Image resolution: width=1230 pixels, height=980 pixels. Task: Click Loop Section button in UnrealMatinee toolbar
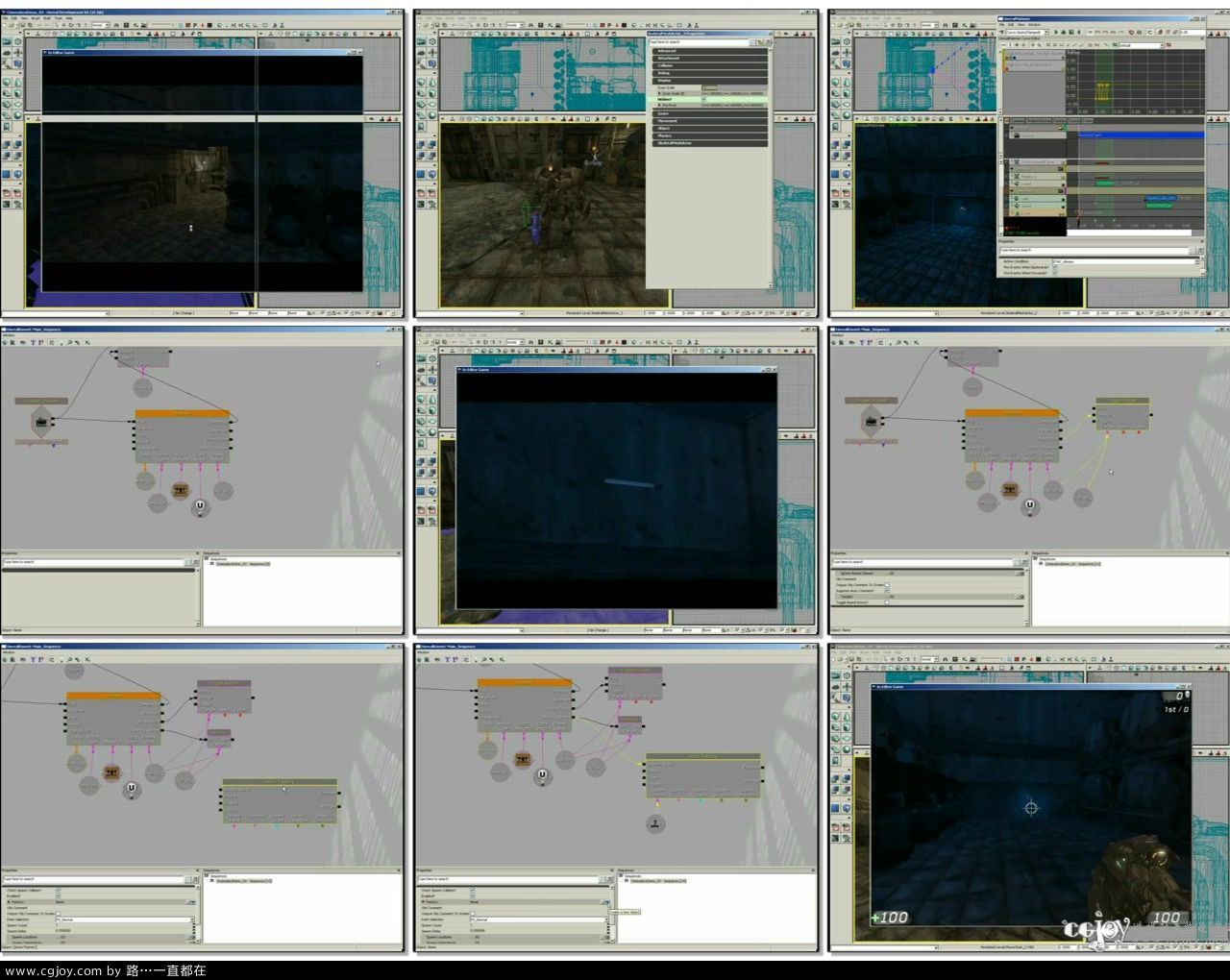point(1064,32)
